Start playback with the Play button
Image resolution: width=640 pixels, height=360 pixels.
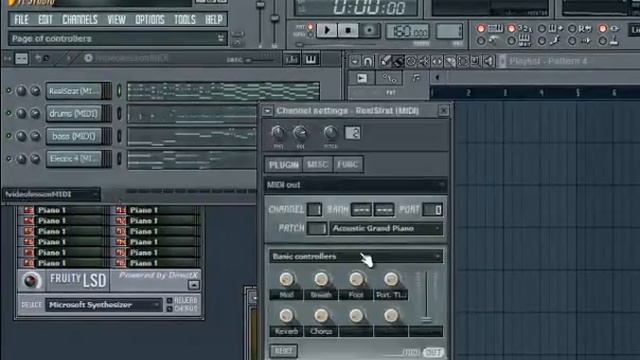pyautogui.click(x=327, y=30)
